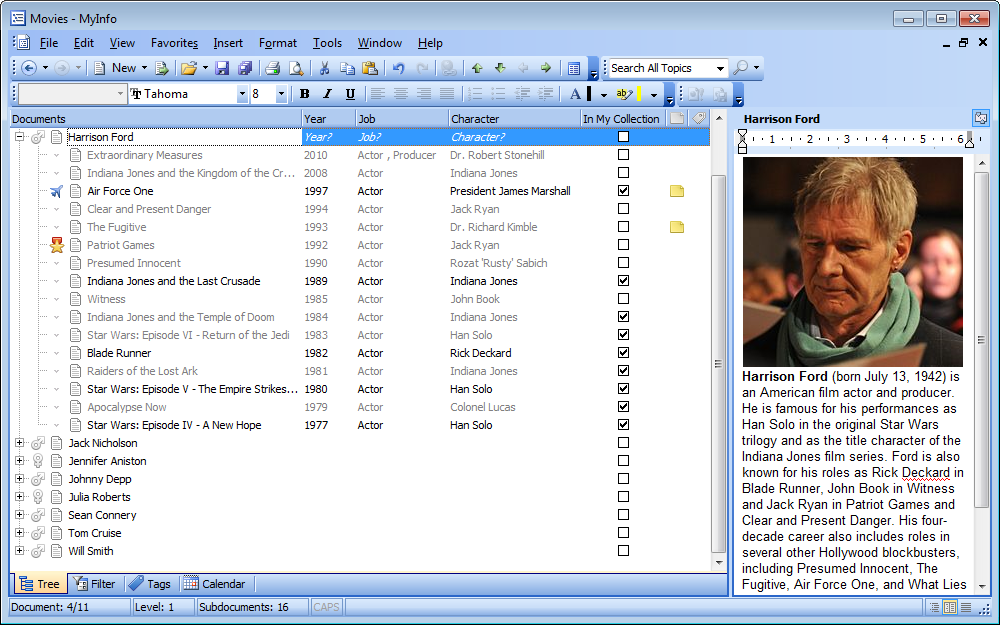Toggle Underline formatting
The height and width of the screenshot is (625, 1000).
pyautogui.click(x=350, y=94)
